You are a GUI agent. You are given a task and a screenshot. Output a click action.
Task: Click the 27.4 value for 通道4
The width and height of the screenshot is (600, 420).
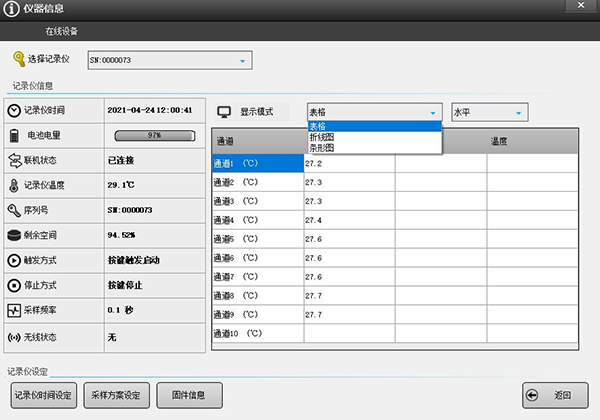point(313,220)
